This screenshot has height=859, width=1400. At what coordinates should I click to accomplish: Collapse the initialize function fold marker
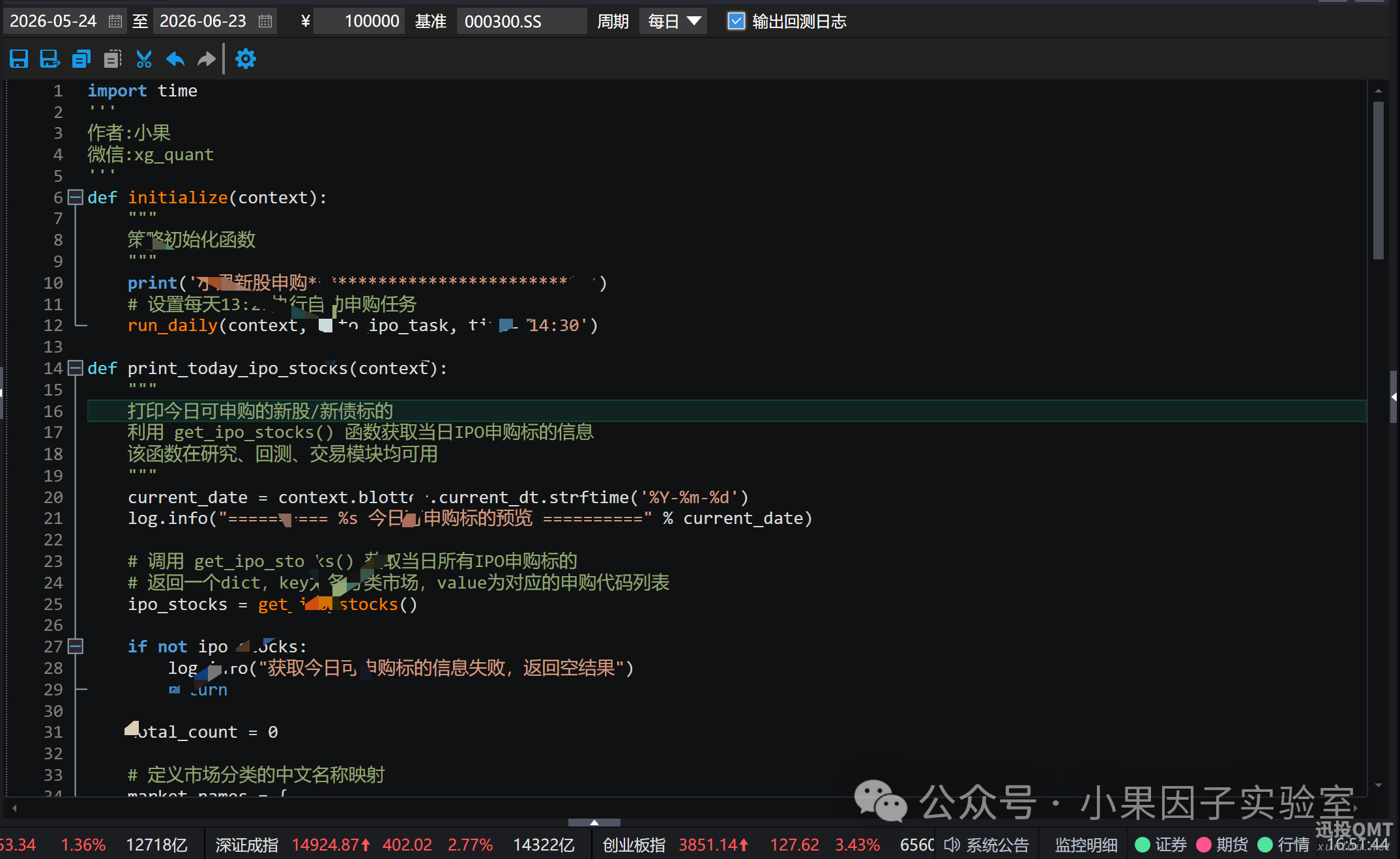[76, 197]
